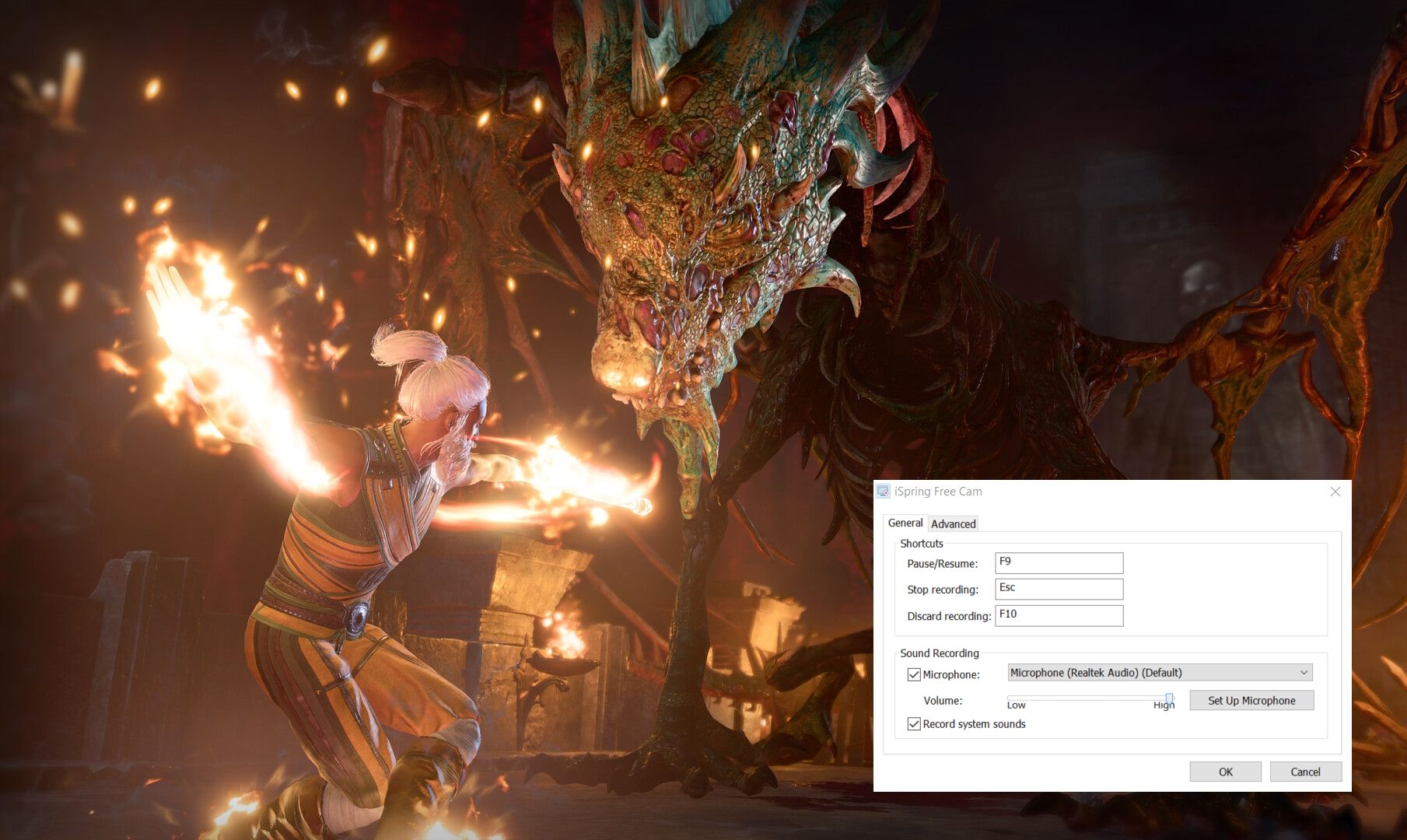Click Set Up Microphone button
The height and width of the screenshot is (840, 1407).
1251,700
